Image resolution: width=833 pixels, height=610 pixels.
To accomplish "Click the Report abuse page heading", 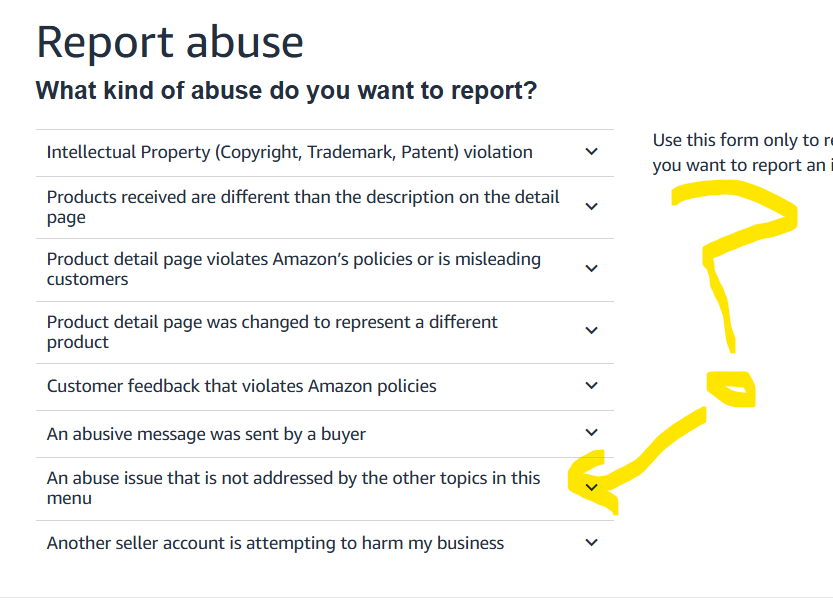I will (x=170, y=43).
